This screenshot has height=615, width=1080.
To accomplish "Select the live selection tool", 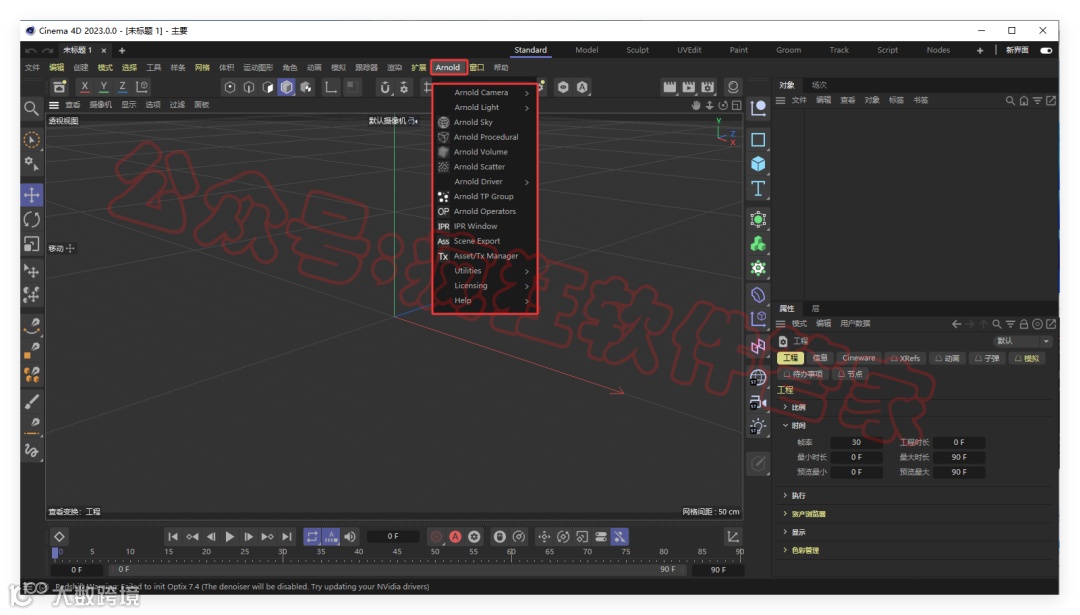I will click(32, 140).
